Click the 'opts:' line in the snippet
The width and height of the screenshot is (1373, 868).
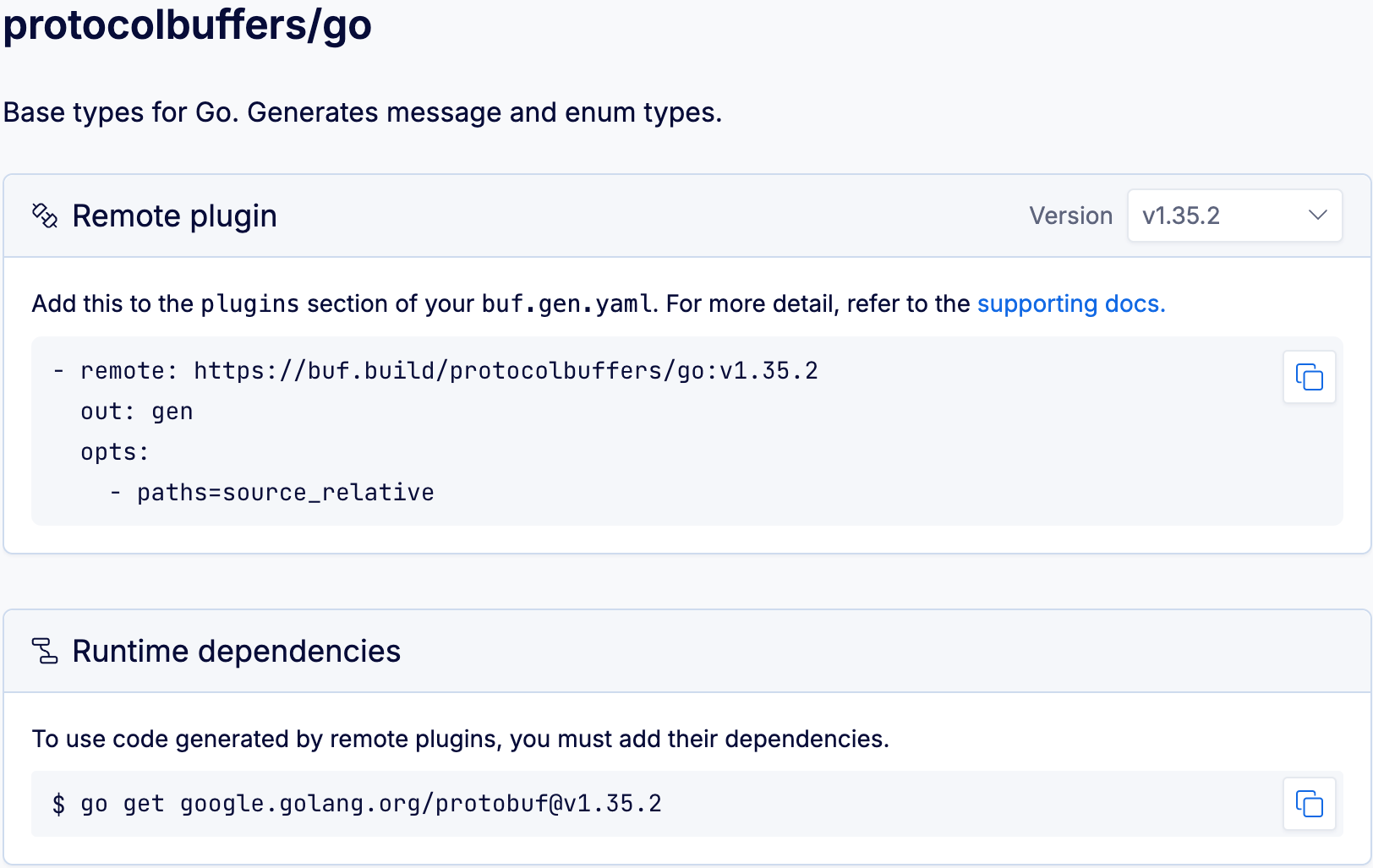tap(114, 452)
